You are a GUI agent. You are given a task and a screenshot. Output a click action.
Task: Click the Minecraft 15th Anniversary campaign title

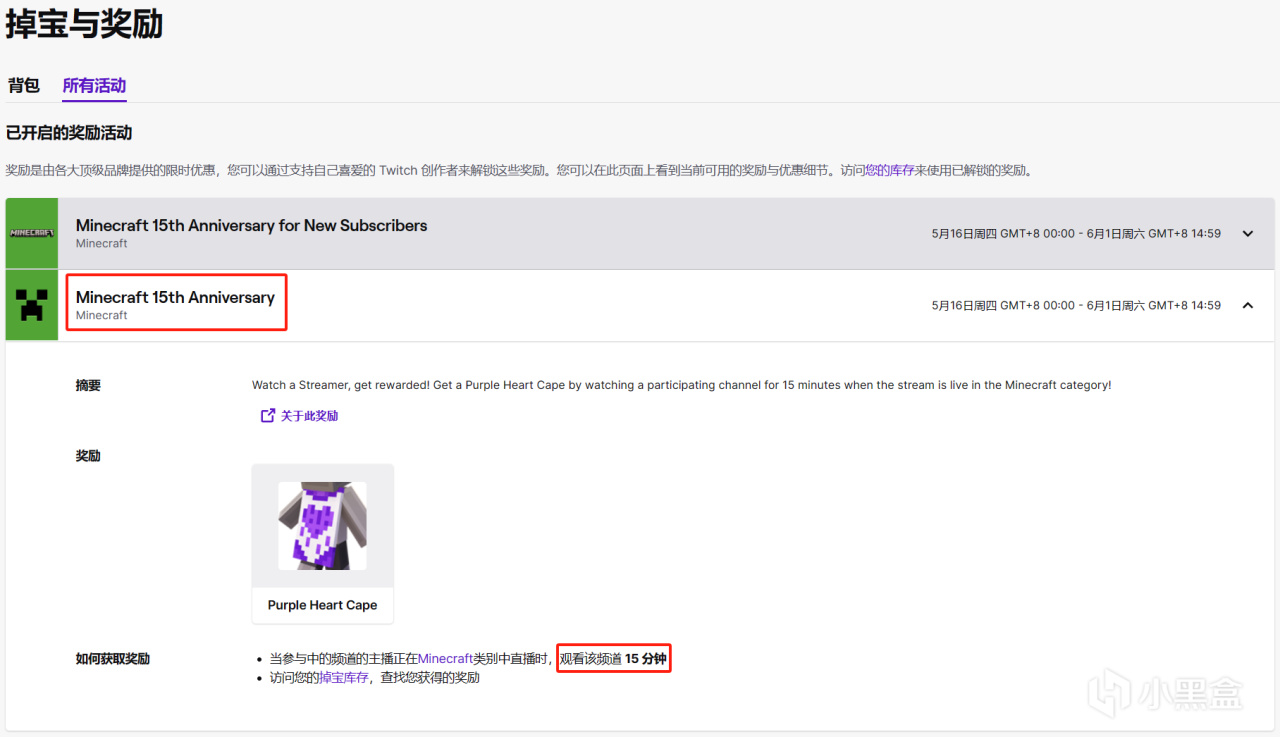[175, 297]
